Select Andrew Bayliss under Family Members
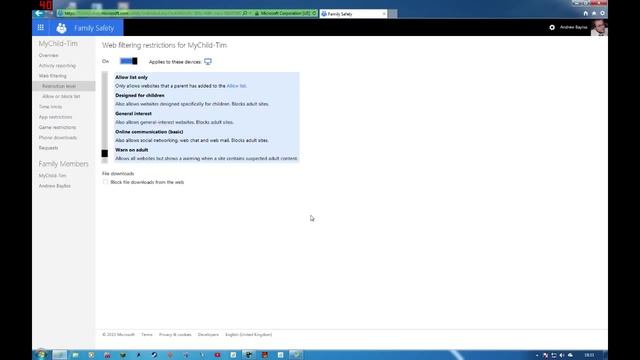This screenshot has height=360, width=640. (x=55, y=186)
